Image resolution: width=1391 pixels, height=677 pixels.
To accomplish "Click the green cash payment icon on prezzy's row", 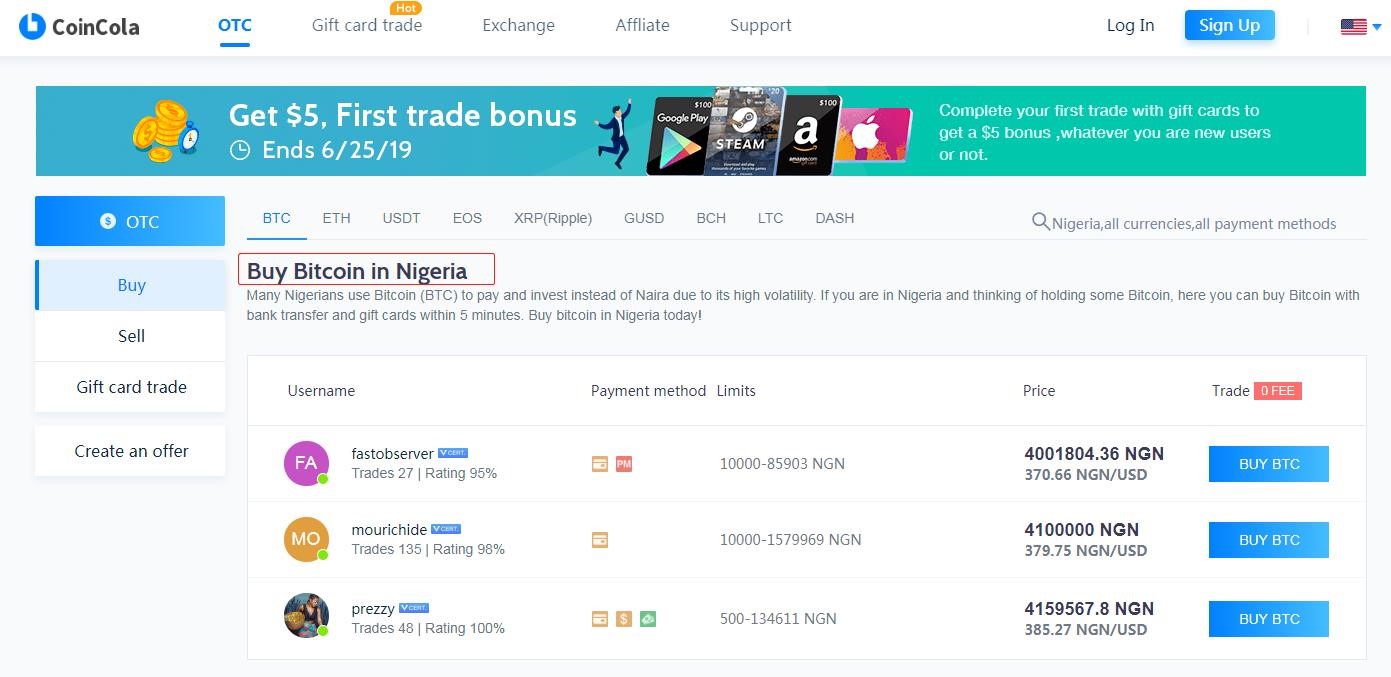I will click(646, 618).
